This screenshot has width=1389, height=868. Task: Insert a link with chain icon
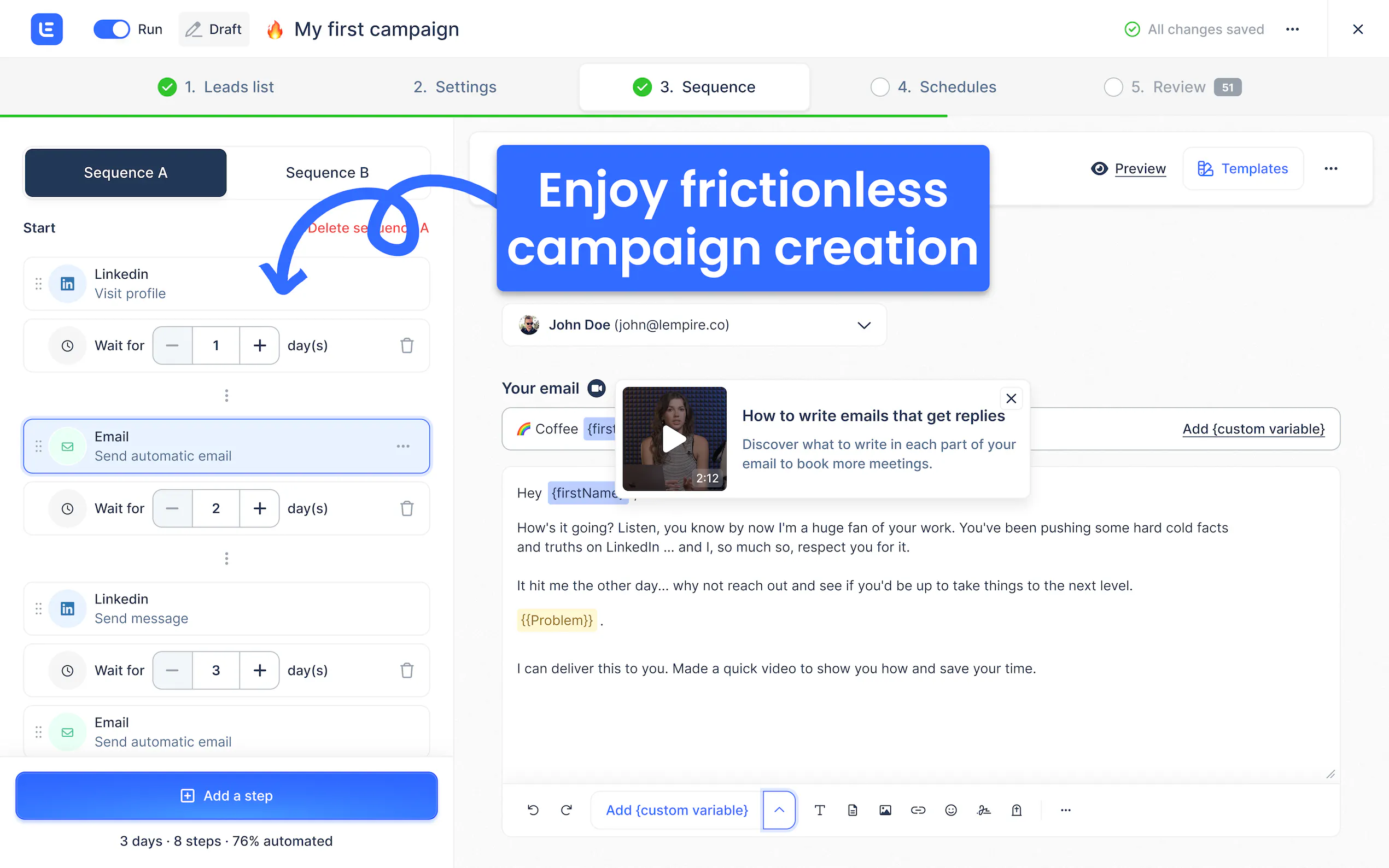[918, 810]
